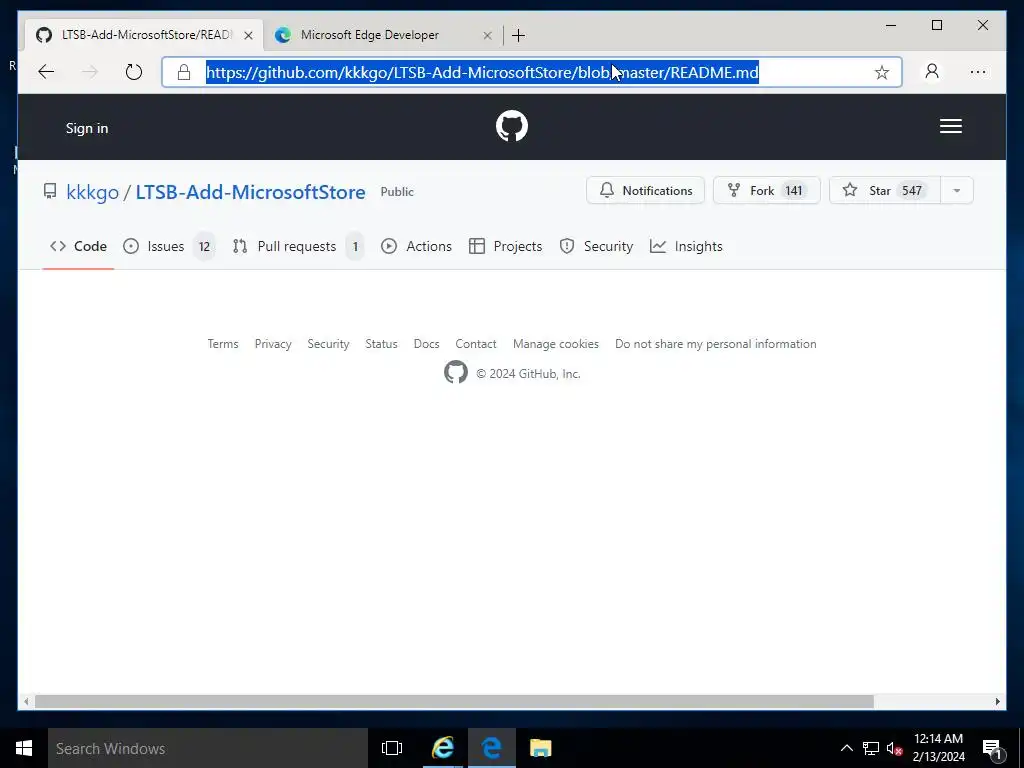Click the Fork button
This screenshot has width=1024, height=768.
click(x=767, y=191)
